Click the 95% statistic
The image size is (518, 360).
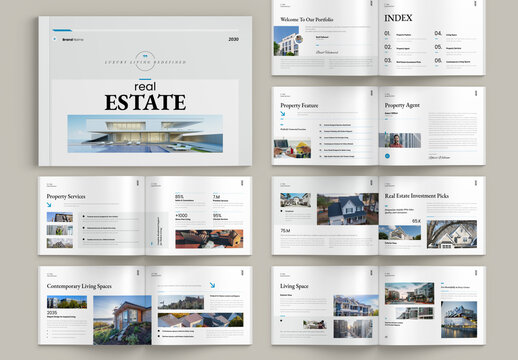click(217, 215)
